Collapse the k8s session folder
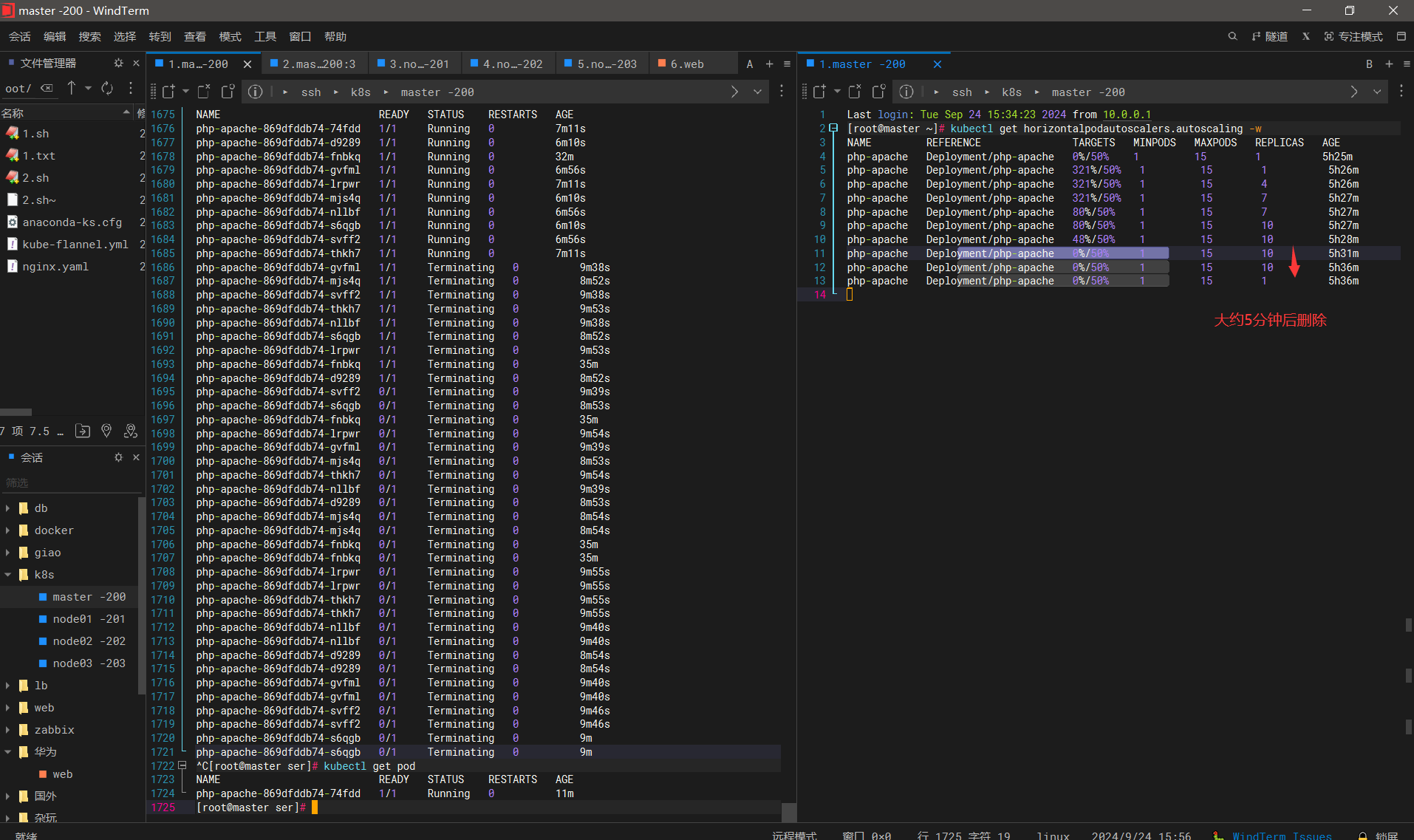This screenshot has width=1414, height=840. (7, 575)
